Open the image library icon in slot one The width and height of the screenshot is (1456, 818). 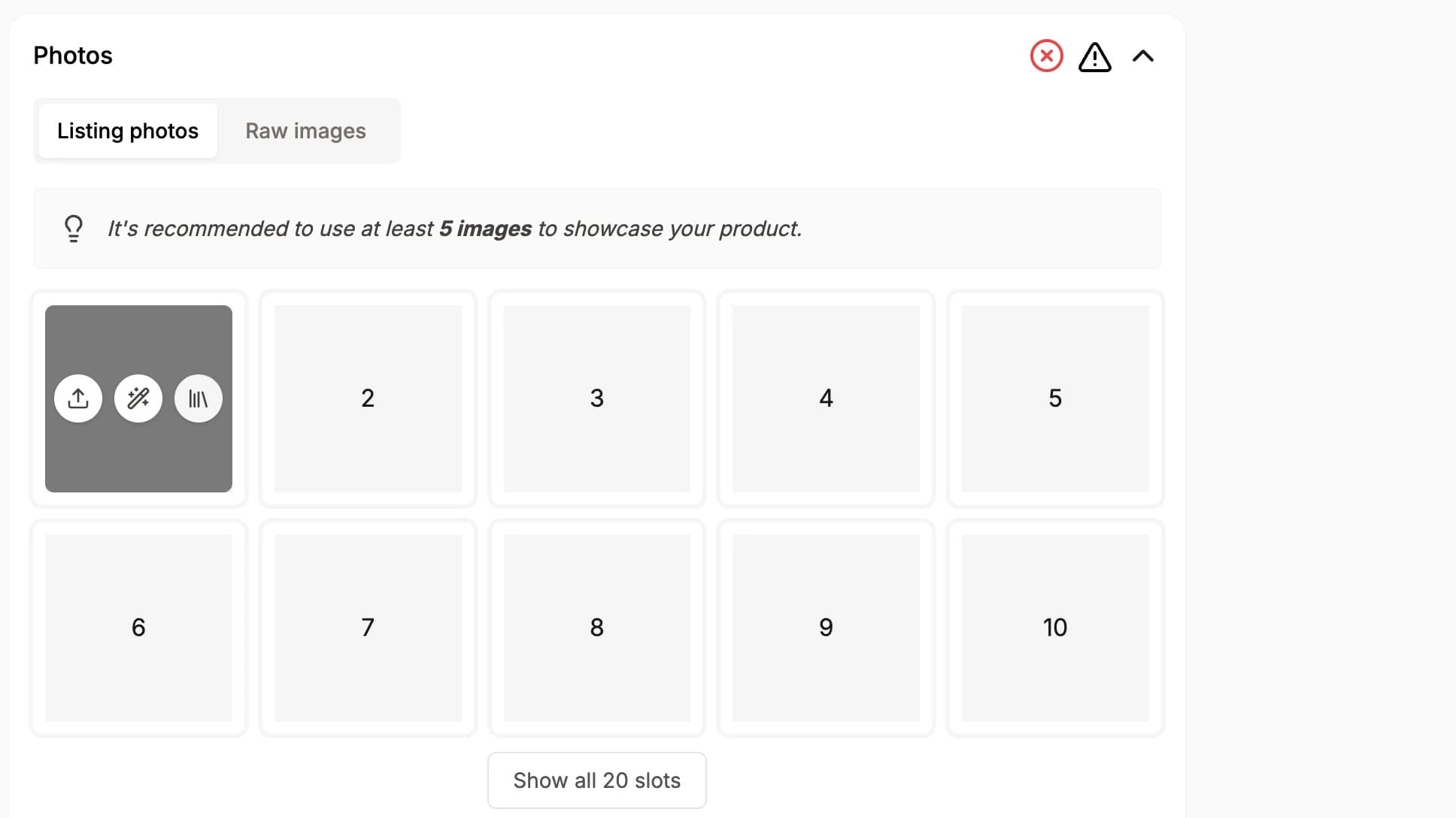pyautogui.click(x=199, y=398)
